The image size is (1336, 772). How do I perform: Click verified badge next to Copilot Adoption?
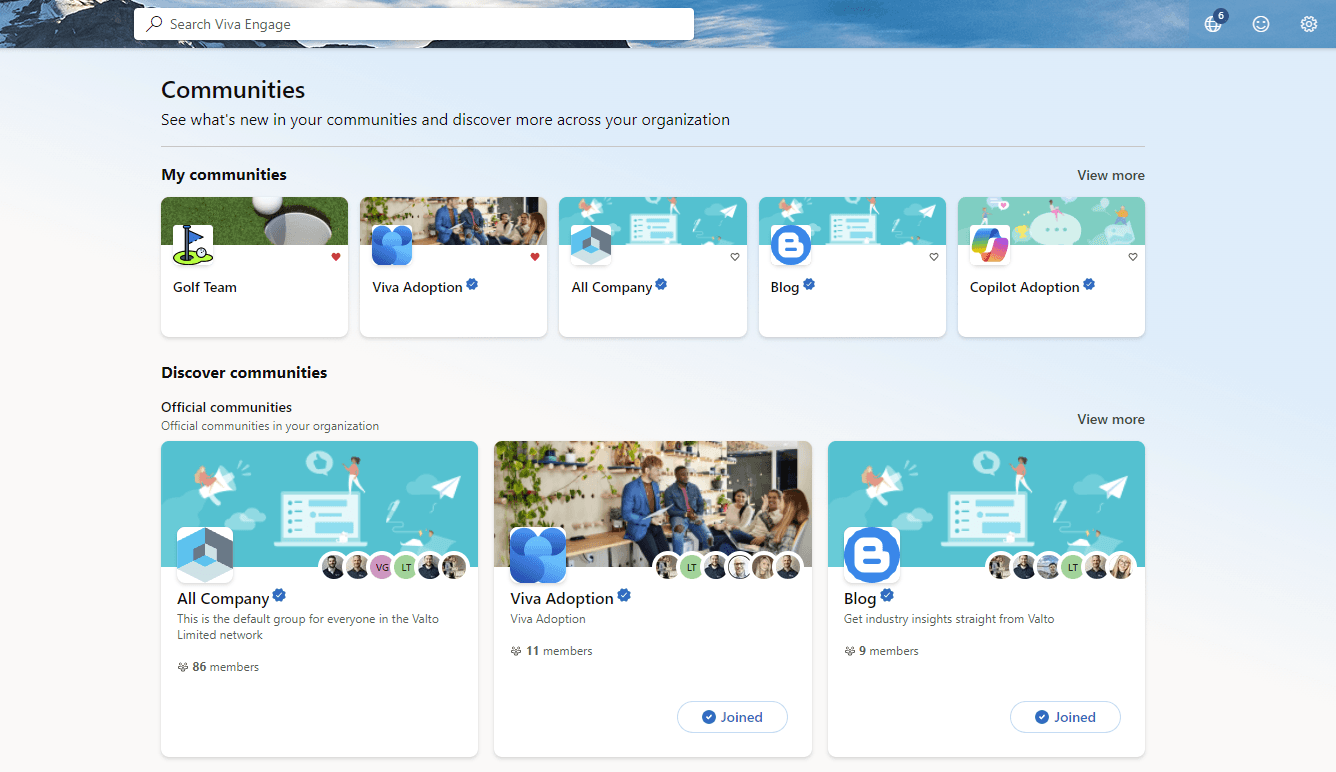click(x=1089, y=285)
